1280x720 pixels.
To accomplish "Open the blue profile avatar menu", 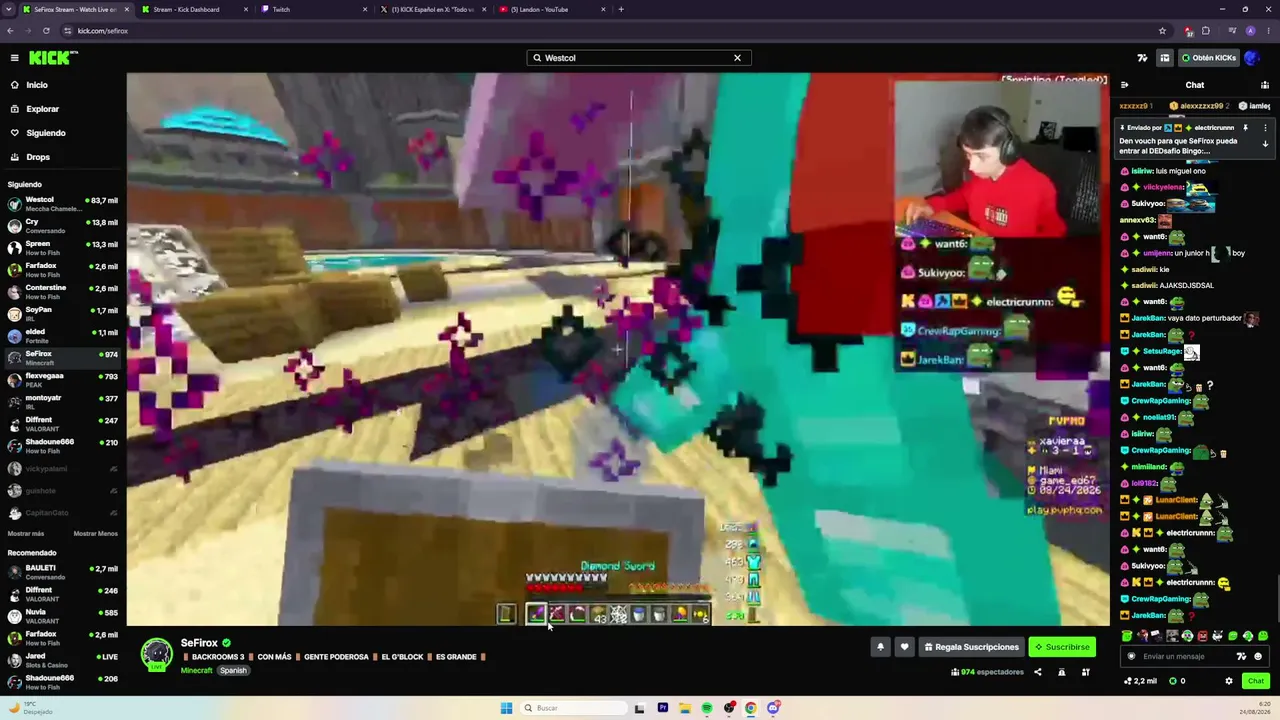I will (1251, 58).
